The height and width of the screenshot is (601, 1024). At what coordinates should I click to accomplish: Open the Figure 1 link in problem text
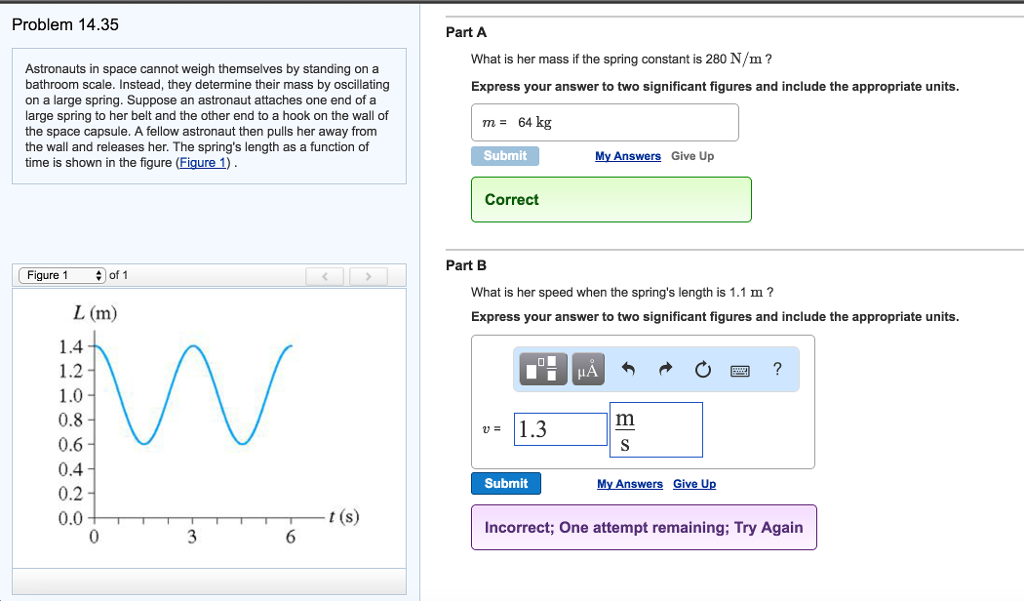[x=203, y=163]
